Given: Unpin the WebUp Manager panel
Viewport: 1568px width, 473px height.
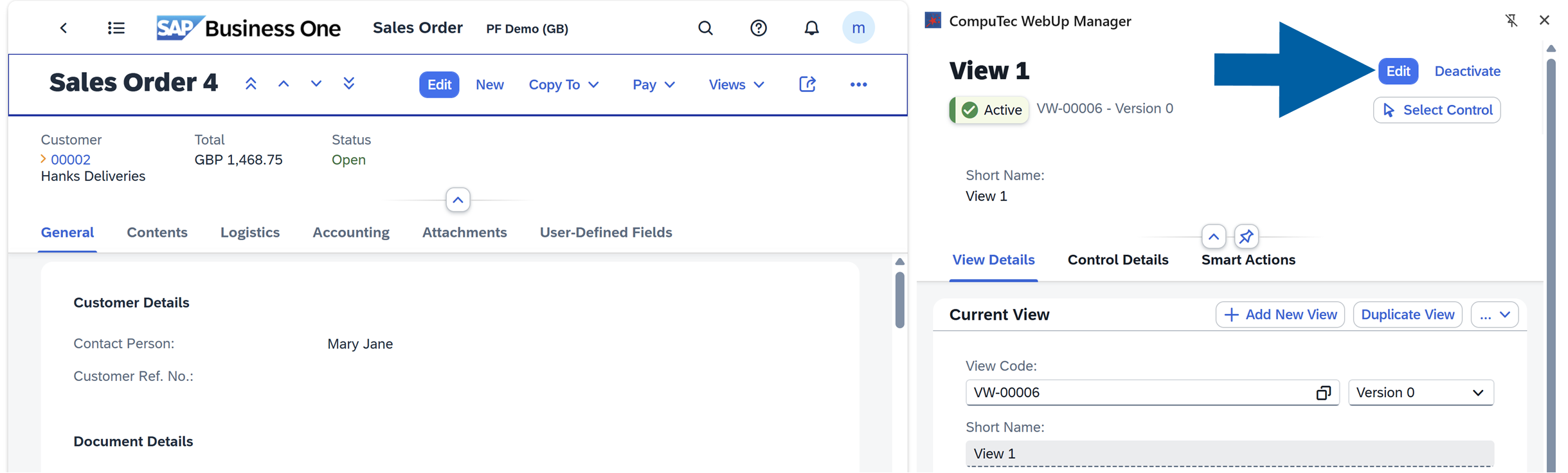Looking at the screenshot, I should [x=1511, y=21].
